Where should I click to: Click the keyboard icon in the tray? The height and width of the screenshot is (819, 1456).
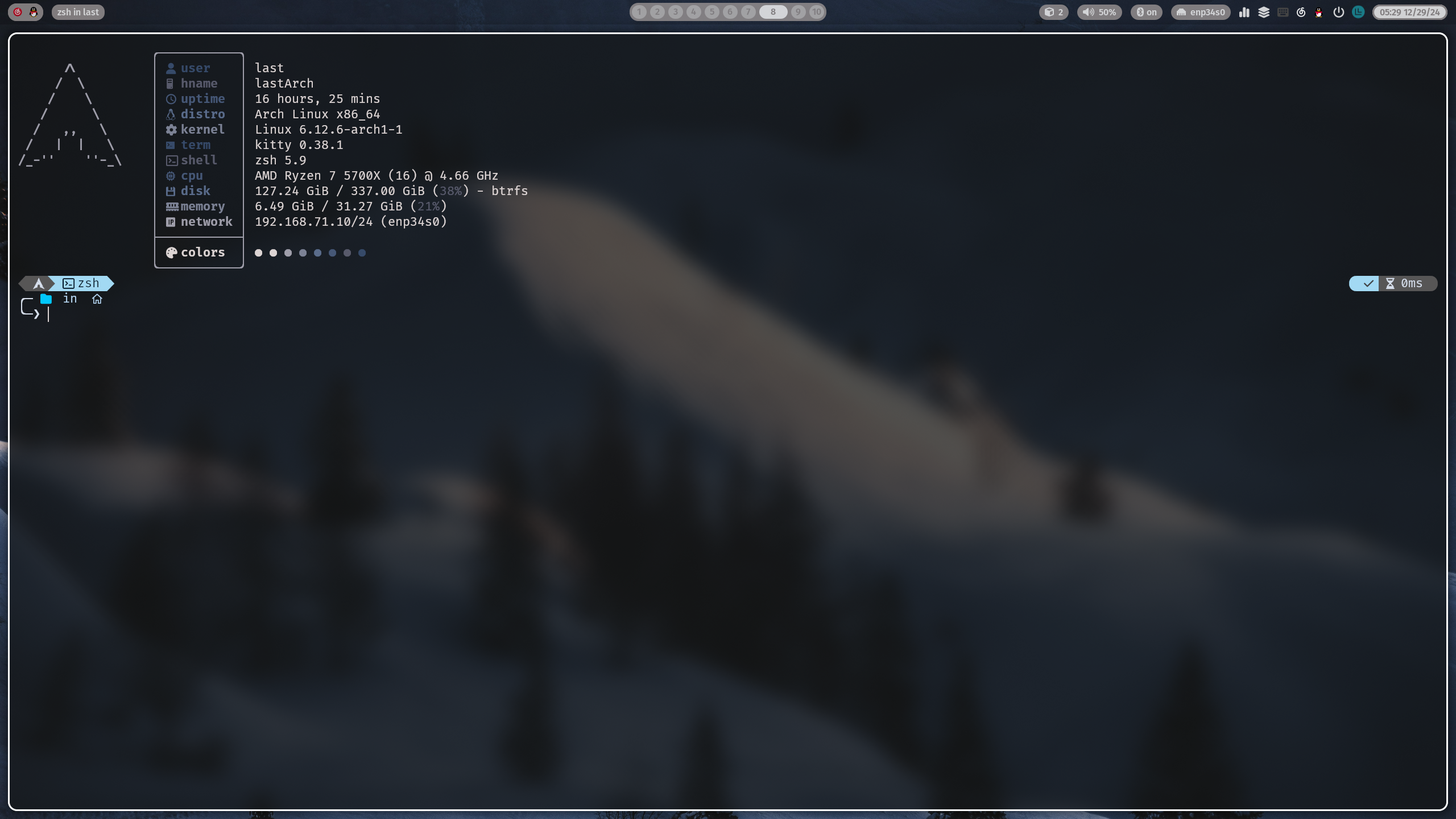(1283, 12)
